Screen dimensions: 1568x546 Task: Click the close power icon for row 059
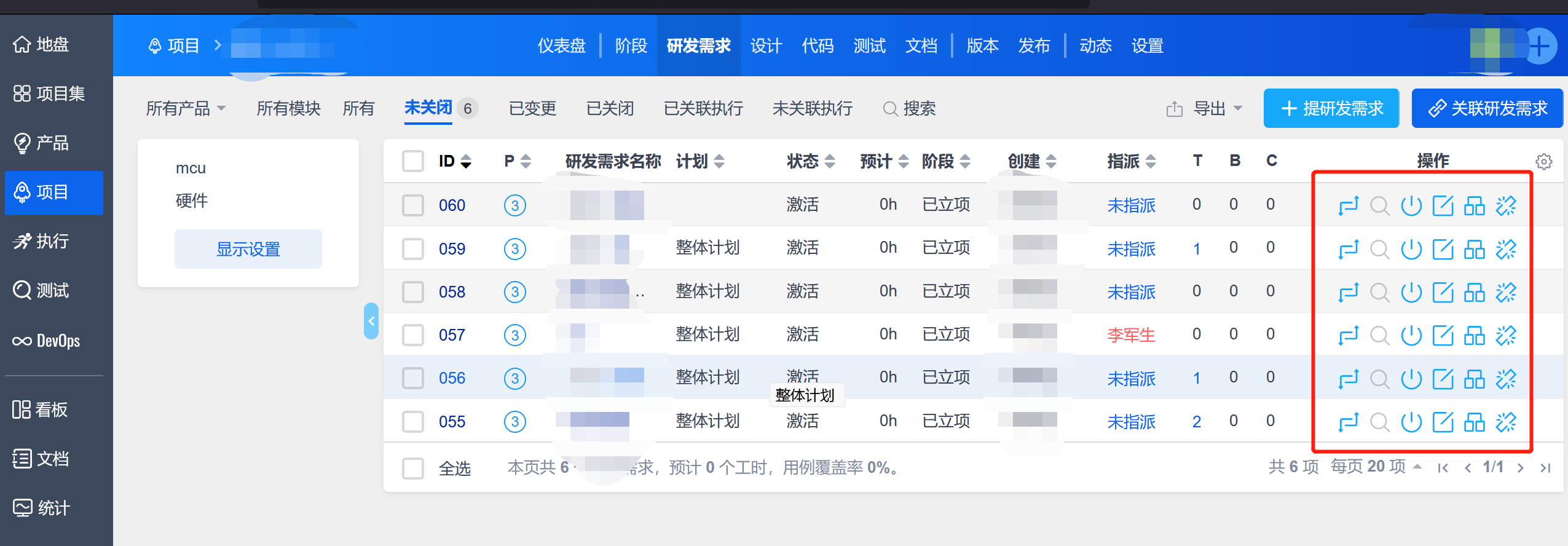tap(1411, 249)
